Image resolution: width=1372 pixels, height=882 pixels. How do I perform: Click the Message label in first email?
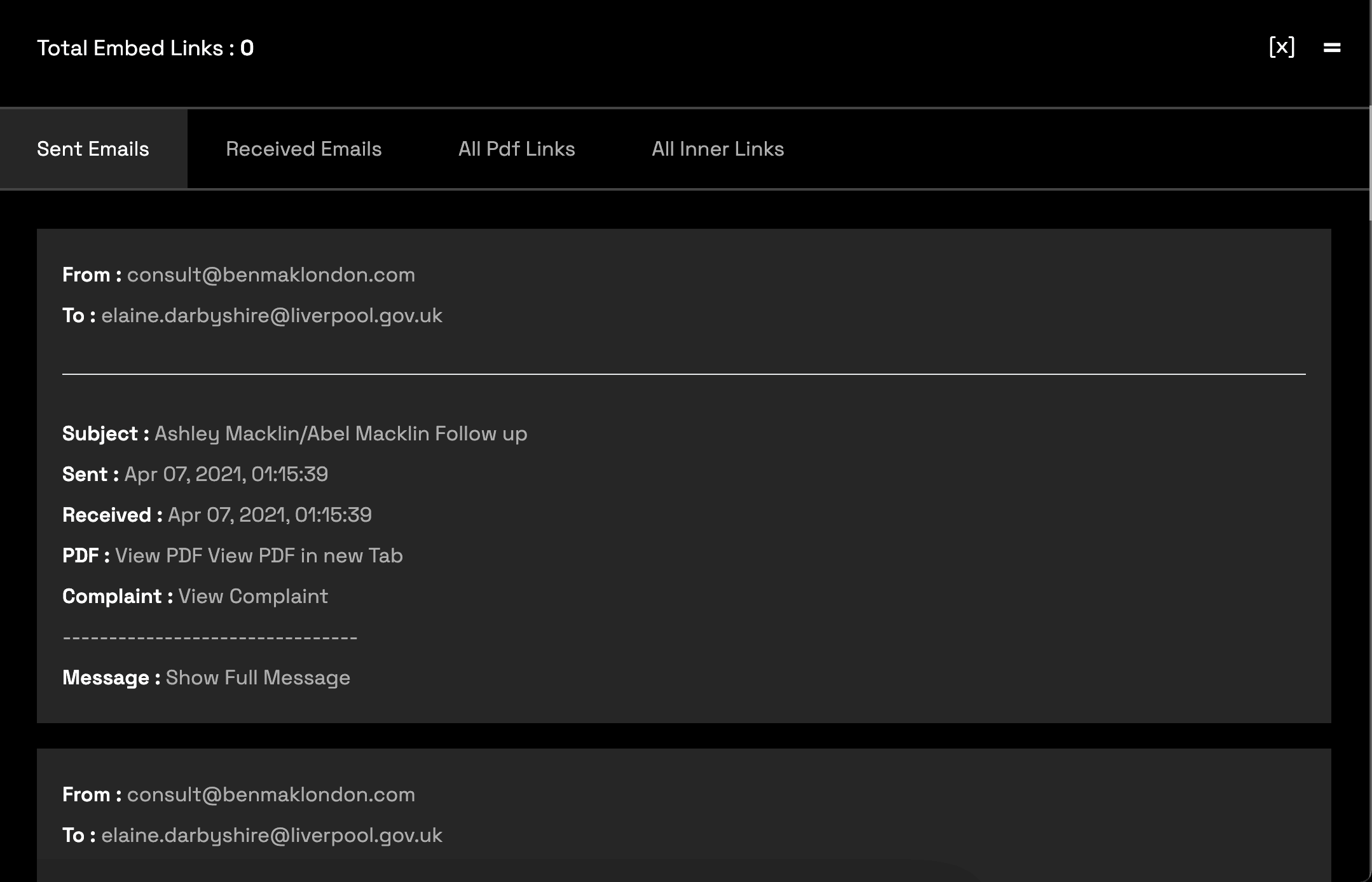coord(111,677)
